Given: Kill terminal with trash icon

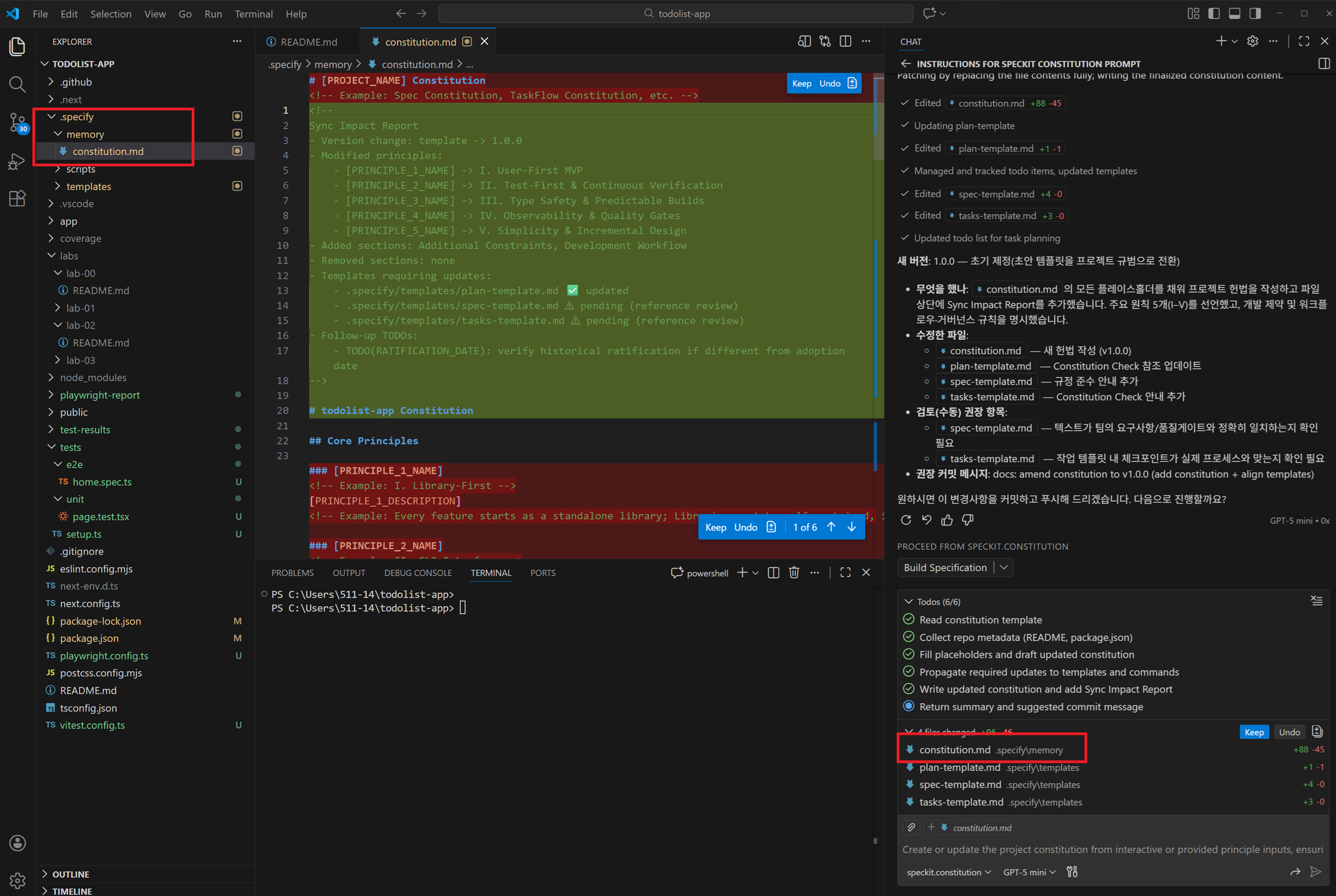Looking at the screenshot, I should pos(793,573).
